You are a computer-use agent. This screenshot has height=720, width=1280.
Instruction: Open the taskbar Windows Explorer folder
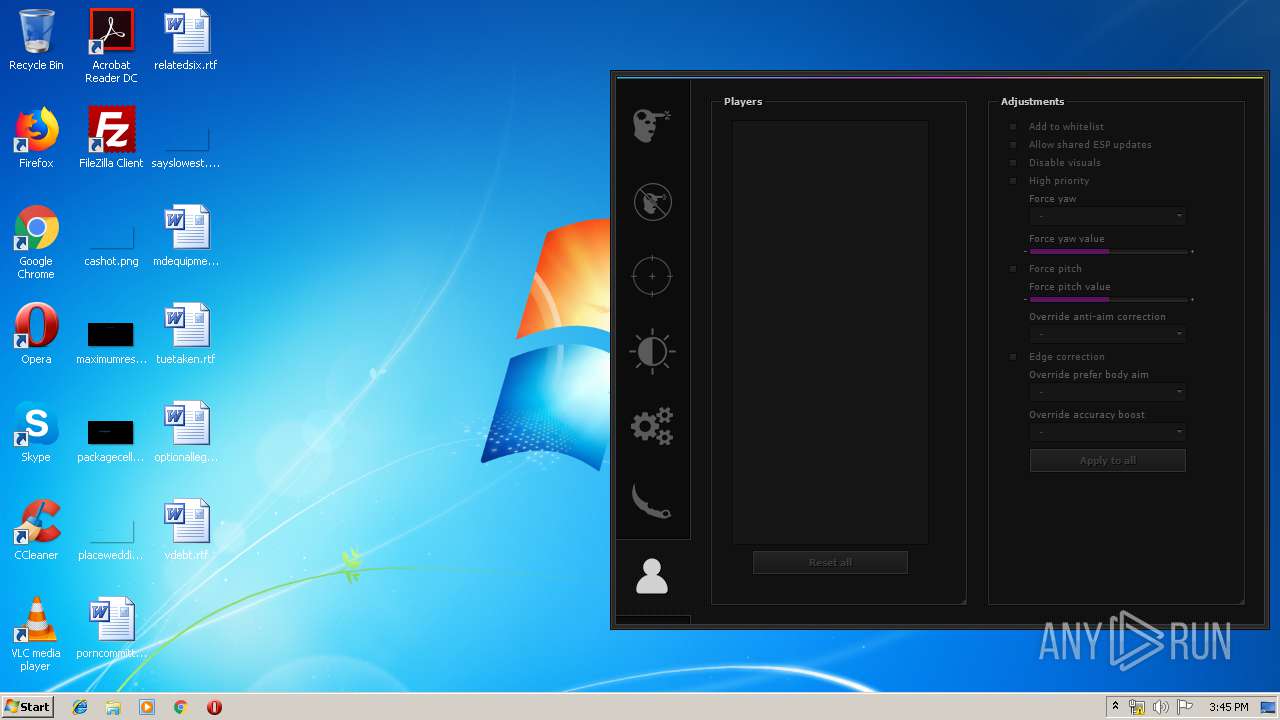point(113,707)
